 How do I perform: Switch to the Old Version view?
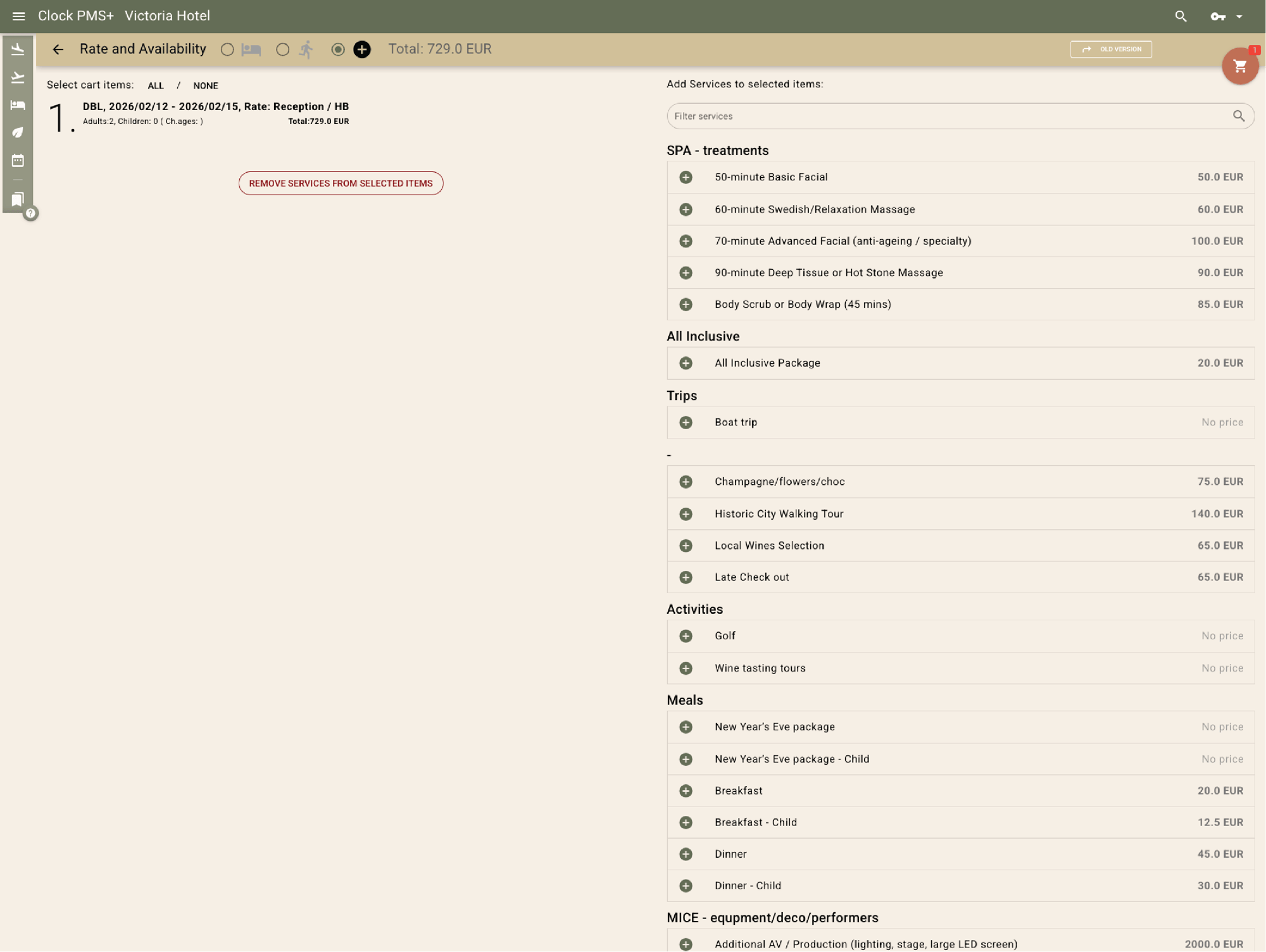coord(1111,49)
